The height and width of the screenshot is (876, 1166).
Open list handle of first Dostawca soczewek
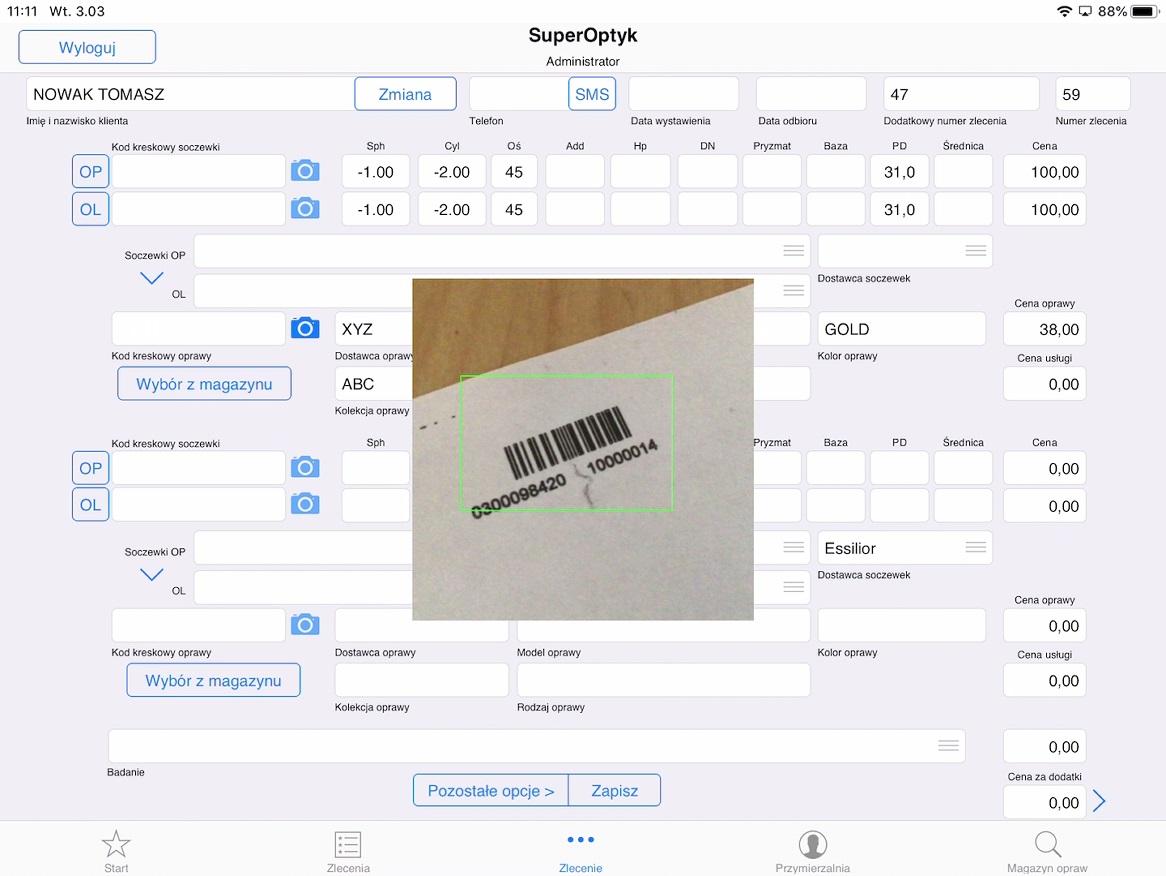click(976, 251)
